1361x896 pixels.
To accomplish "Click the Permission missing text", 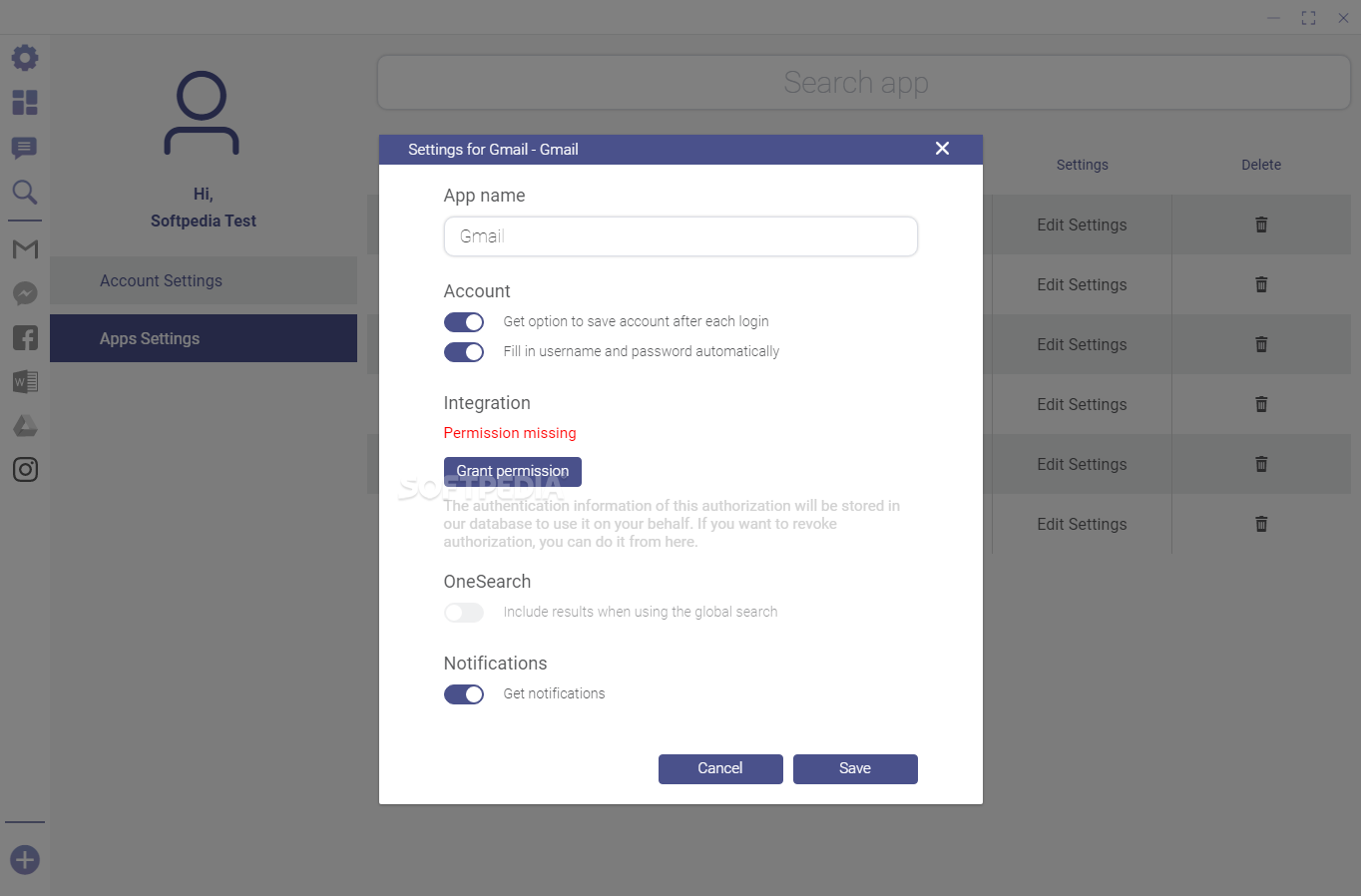I will pos(510,433).
